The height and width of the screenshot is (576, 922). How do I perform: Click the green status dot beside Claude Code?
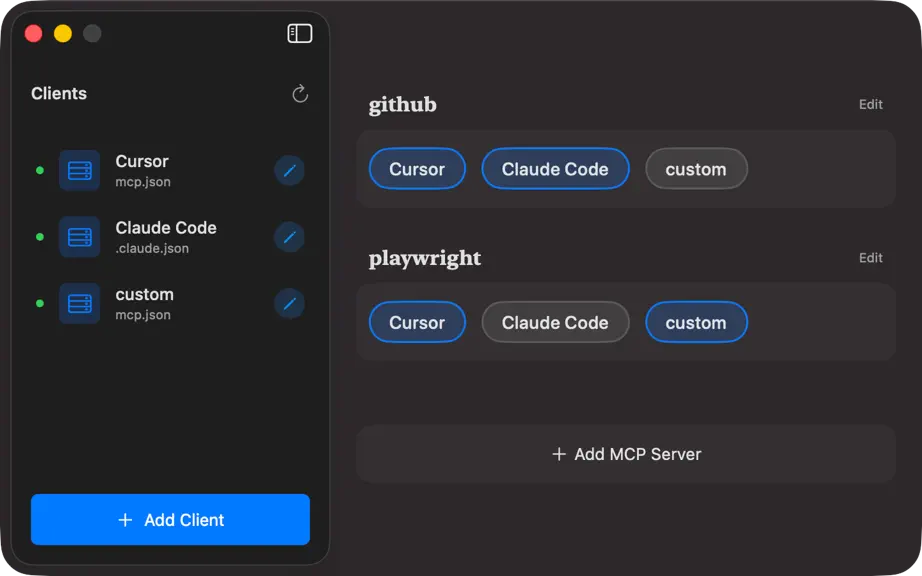40,237
